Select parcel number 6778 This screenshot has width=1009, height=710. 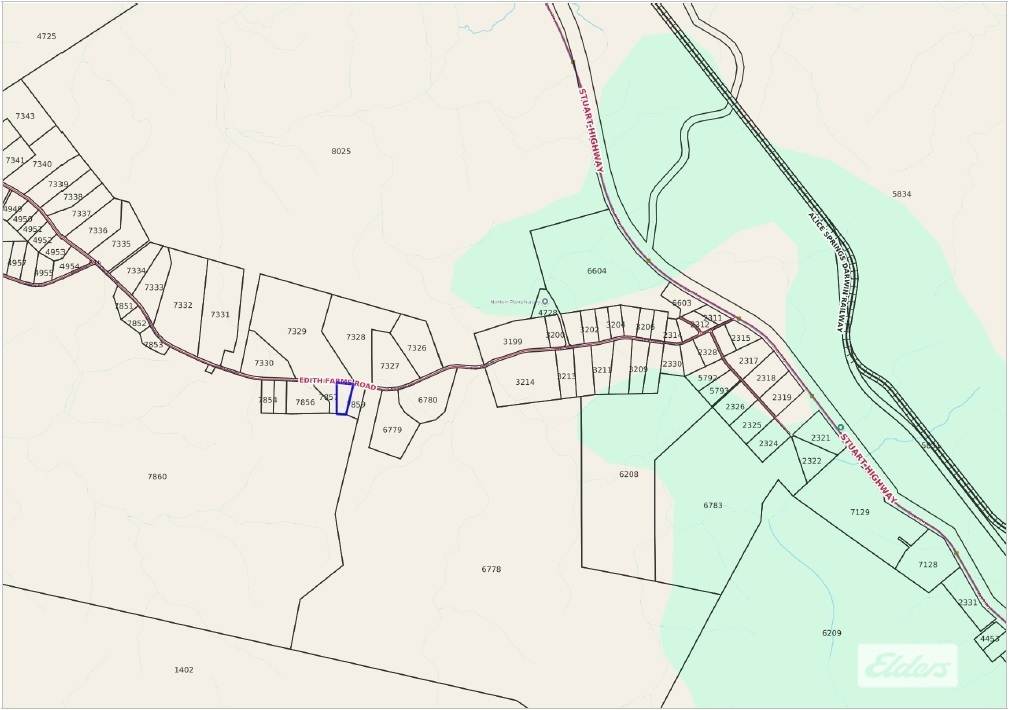tap(491, 569)
